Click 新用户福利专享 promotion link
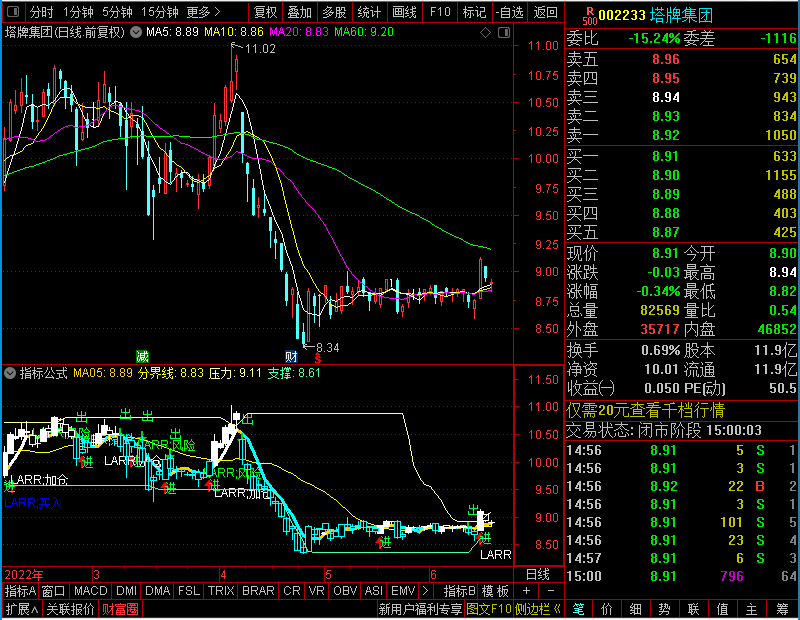 (420, 609)
